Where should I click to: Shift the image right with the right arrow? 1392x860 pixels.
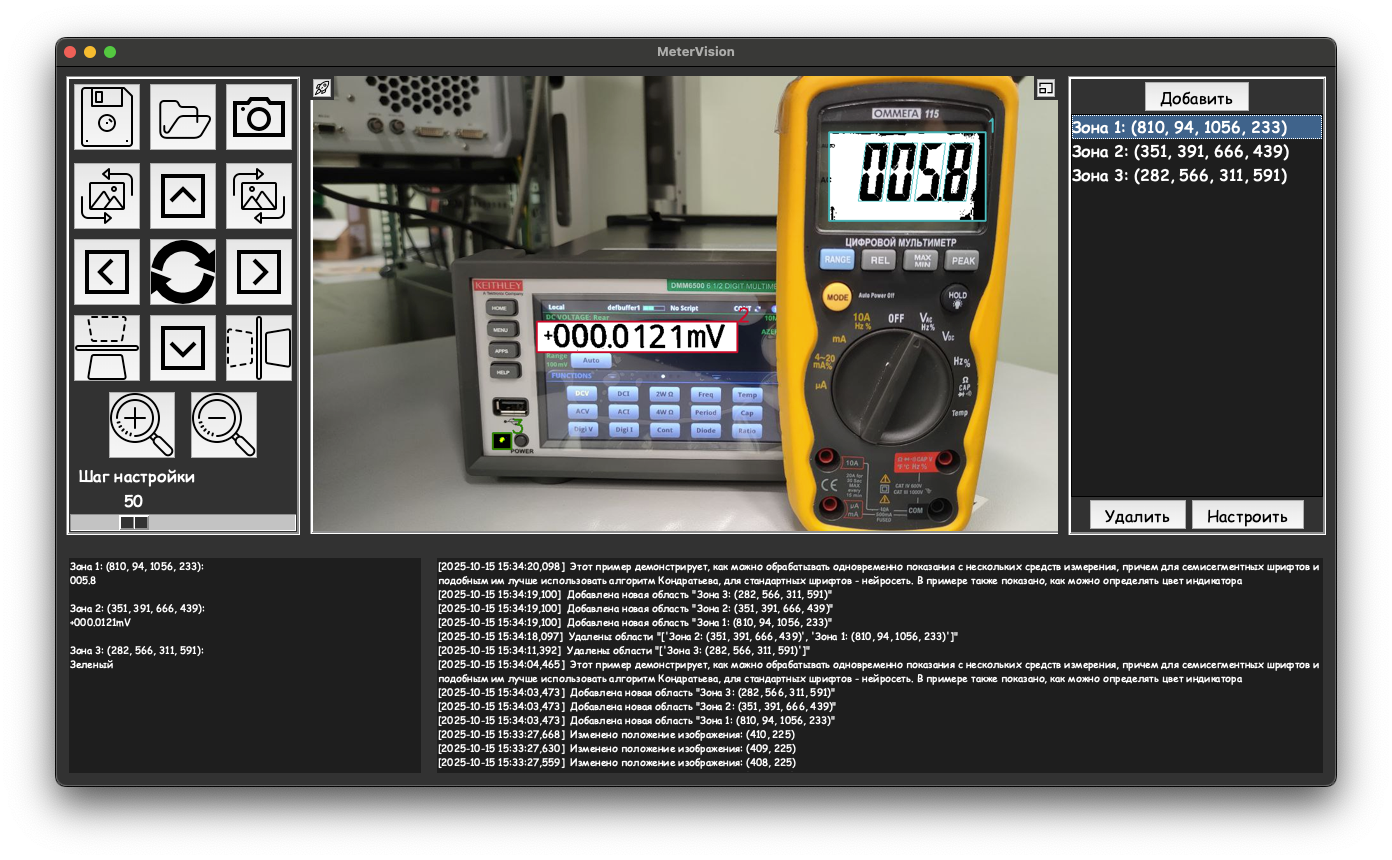click(259, 271)
